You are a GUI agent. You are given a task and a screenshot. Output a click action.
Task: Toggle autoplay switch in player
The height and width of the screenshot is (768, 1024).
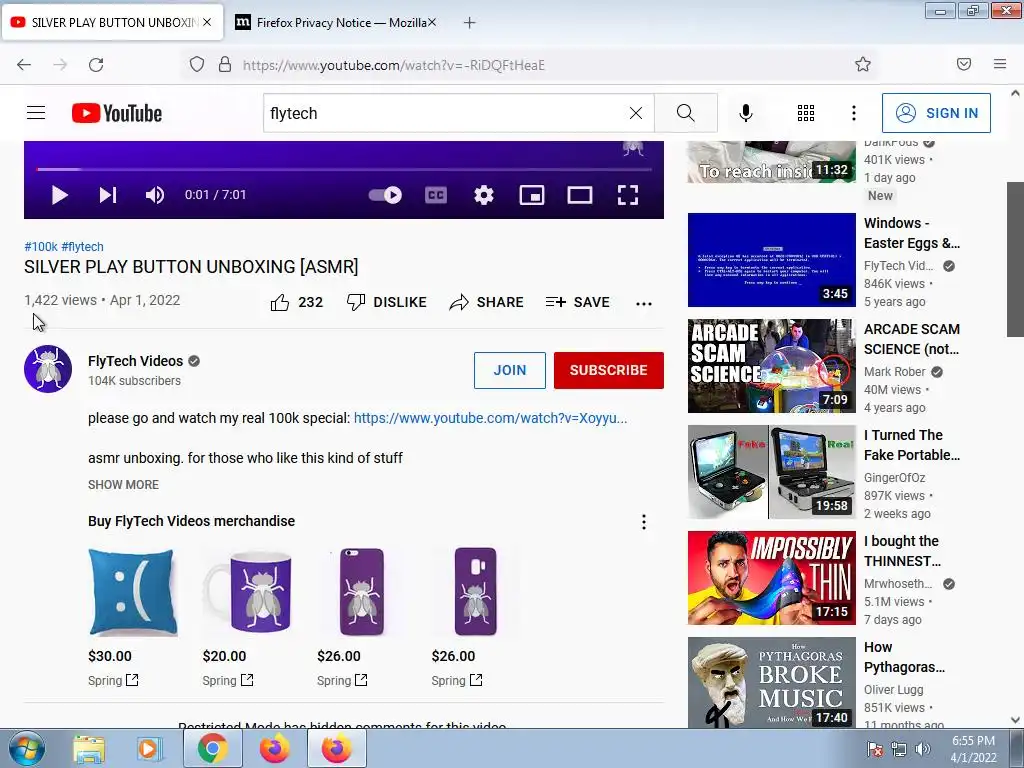click(385, 195)
